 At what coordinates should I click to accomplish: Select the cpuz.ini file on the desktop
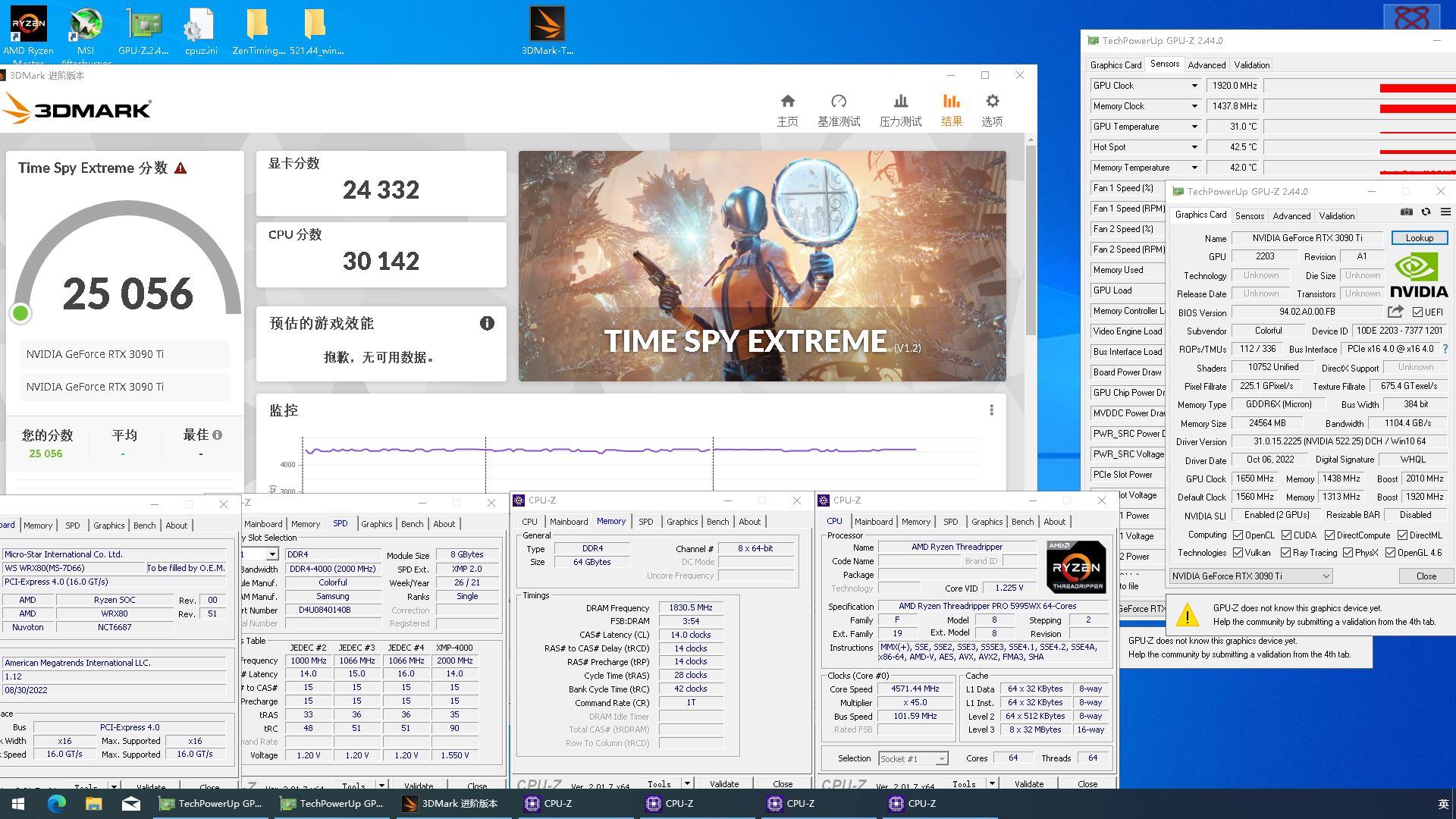(x=201, y=32)
